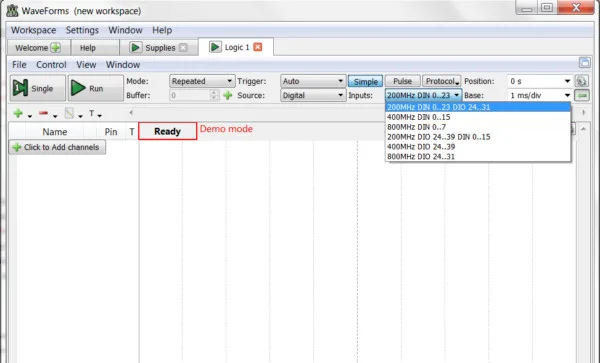Image resolution: width=600 pixels, height=363 pixels.
Task: Open the Logic Window menu
Action: pyautogui.click(x=123, y=65)
